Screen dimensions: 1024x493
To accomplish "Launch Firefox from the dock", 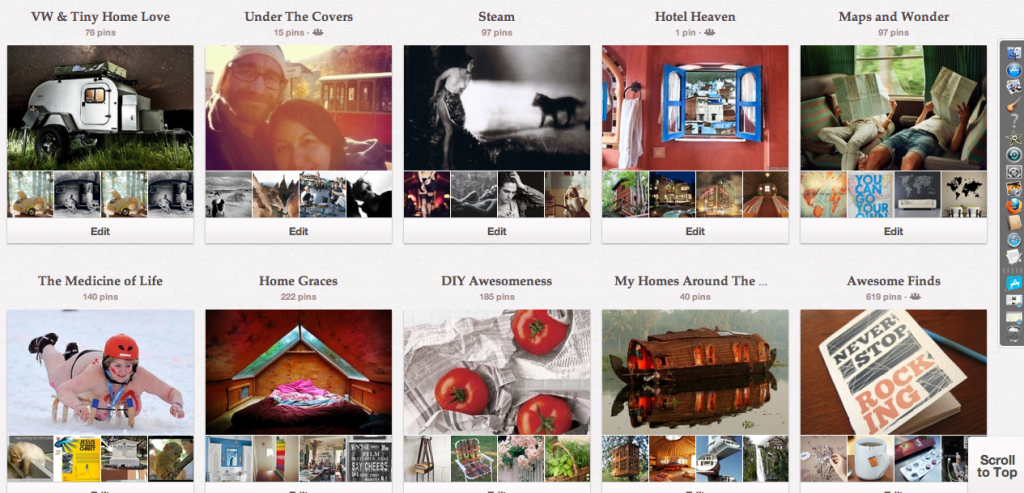I will click(x=1014, y=206).
